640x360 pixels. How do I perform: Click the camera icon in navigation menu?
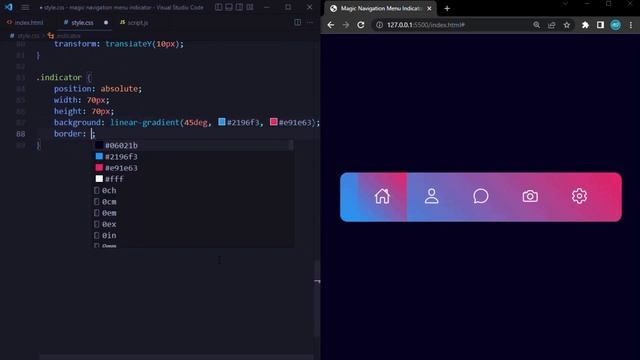530,196
